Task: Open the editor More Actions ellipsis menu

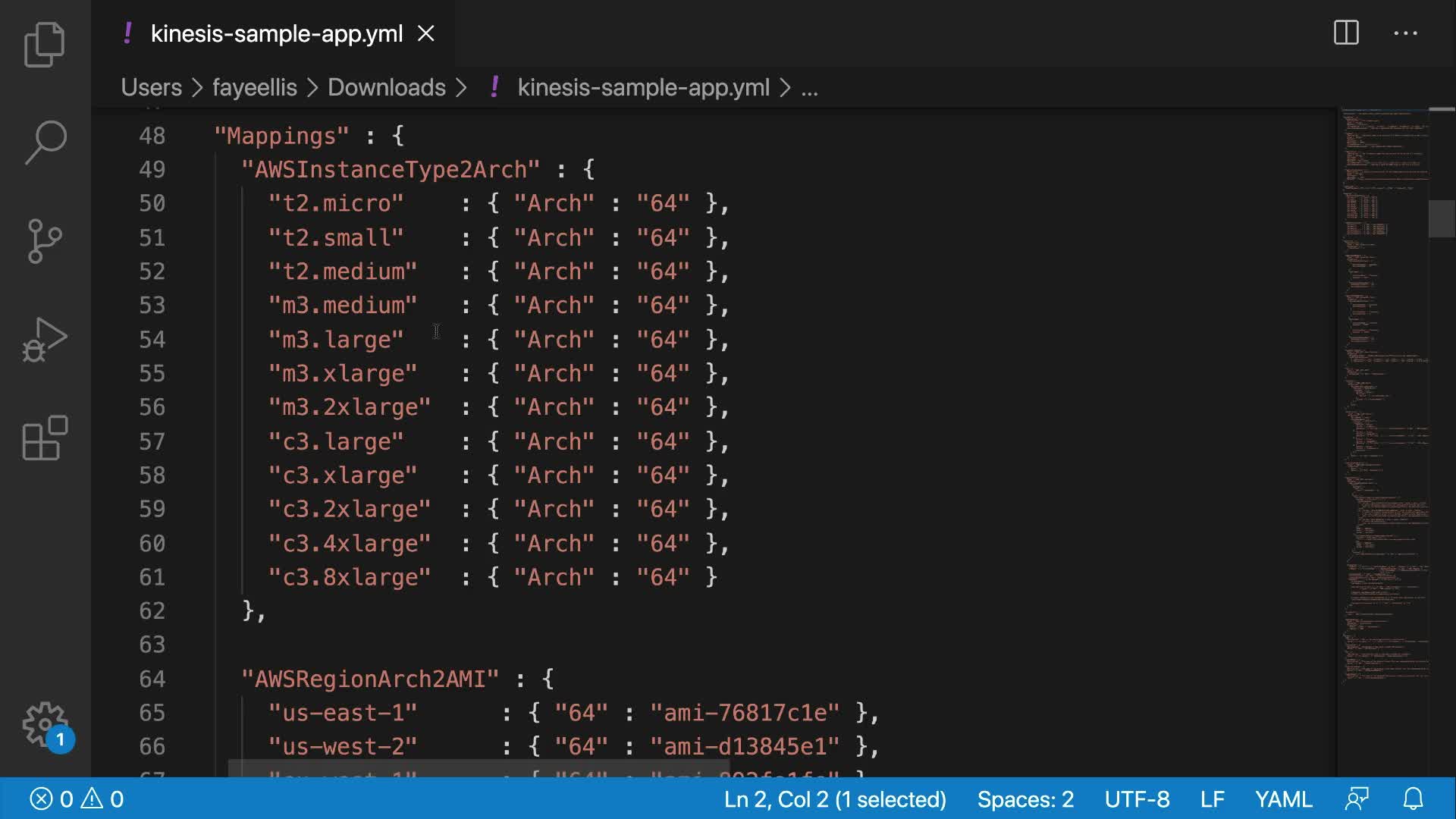Action: 1405,33
